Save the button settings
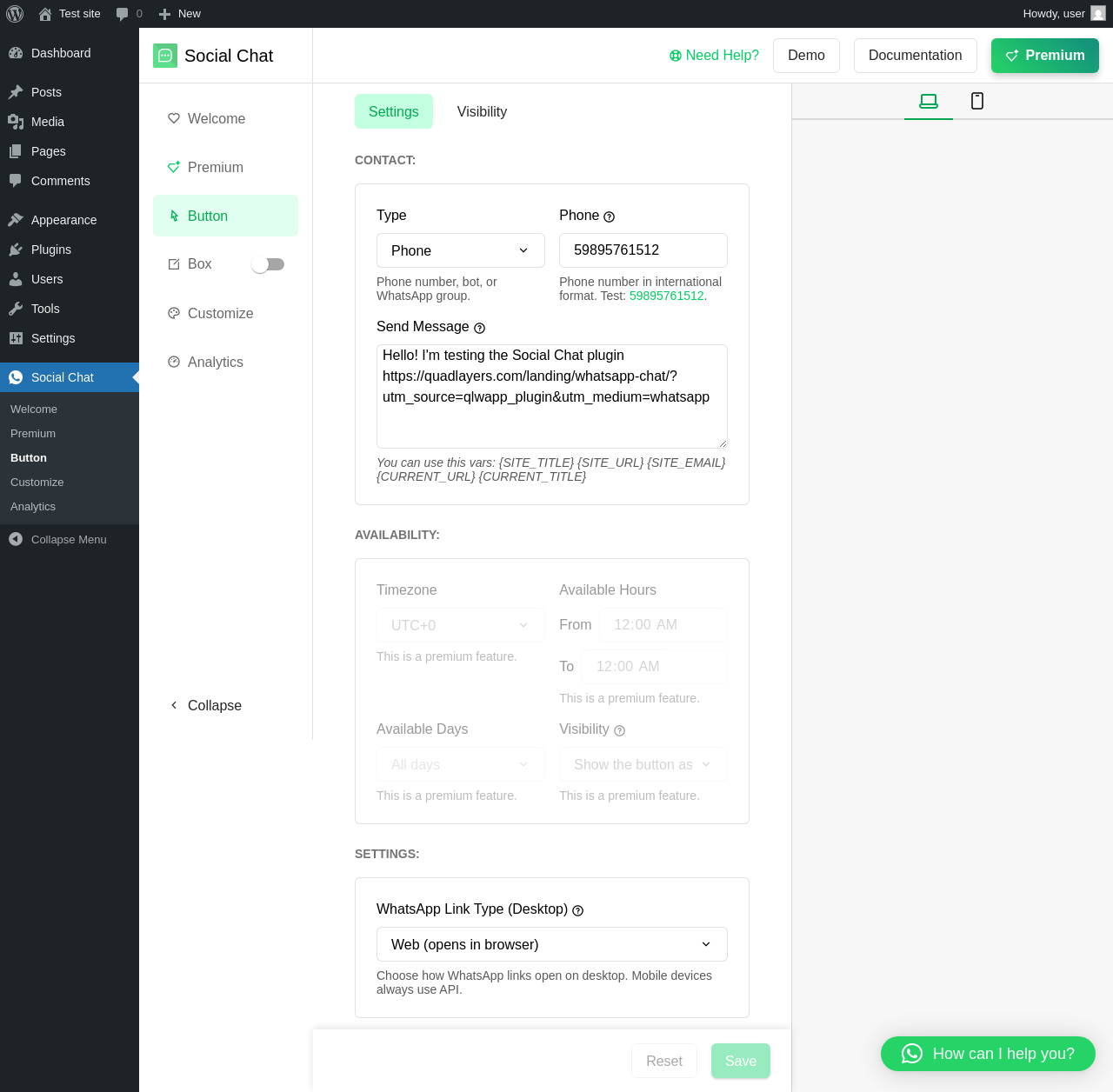 pyautogui.click(x=741, y=1061)
